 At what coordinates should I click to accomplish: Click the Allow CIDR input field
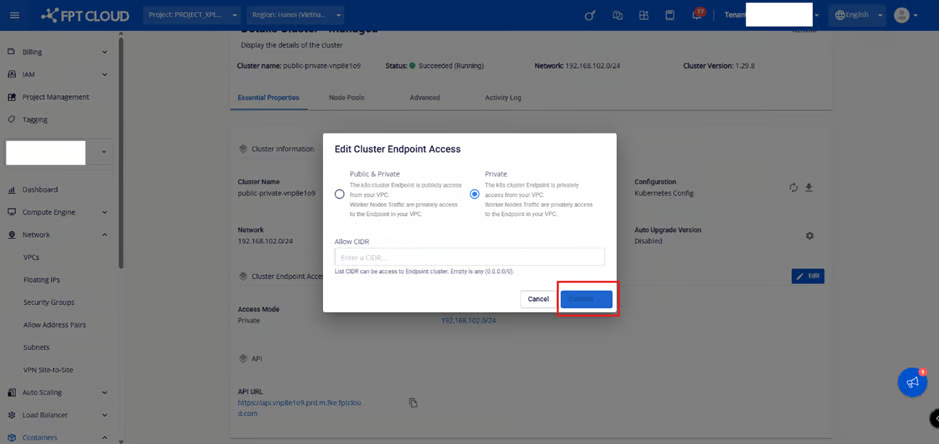pos(469,258)
